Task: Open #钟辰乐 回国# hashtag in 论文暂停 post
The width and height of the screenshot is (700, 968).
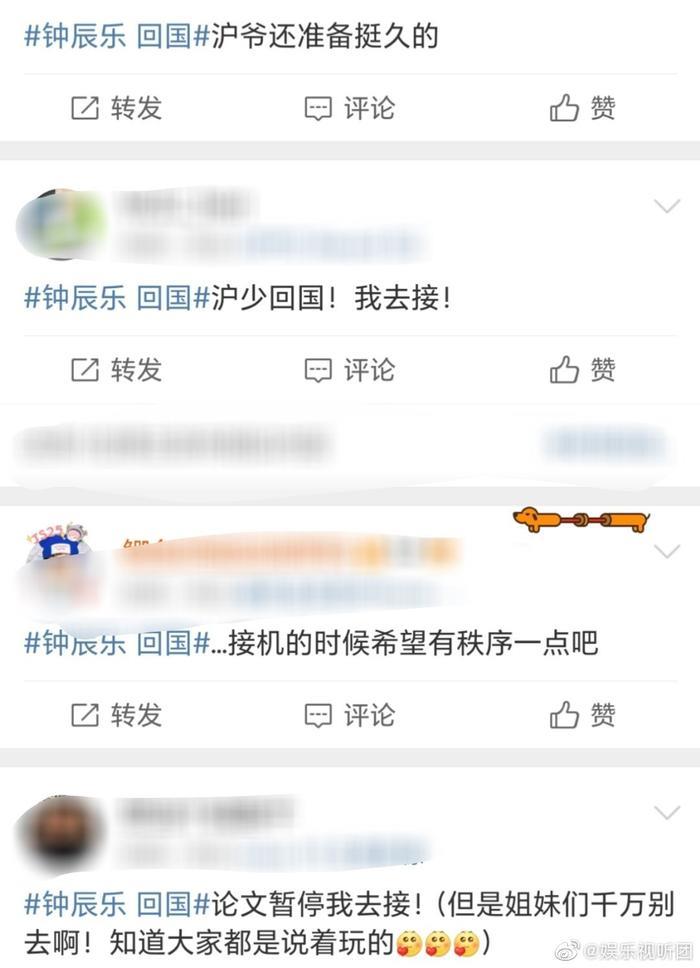Action: 117,904
